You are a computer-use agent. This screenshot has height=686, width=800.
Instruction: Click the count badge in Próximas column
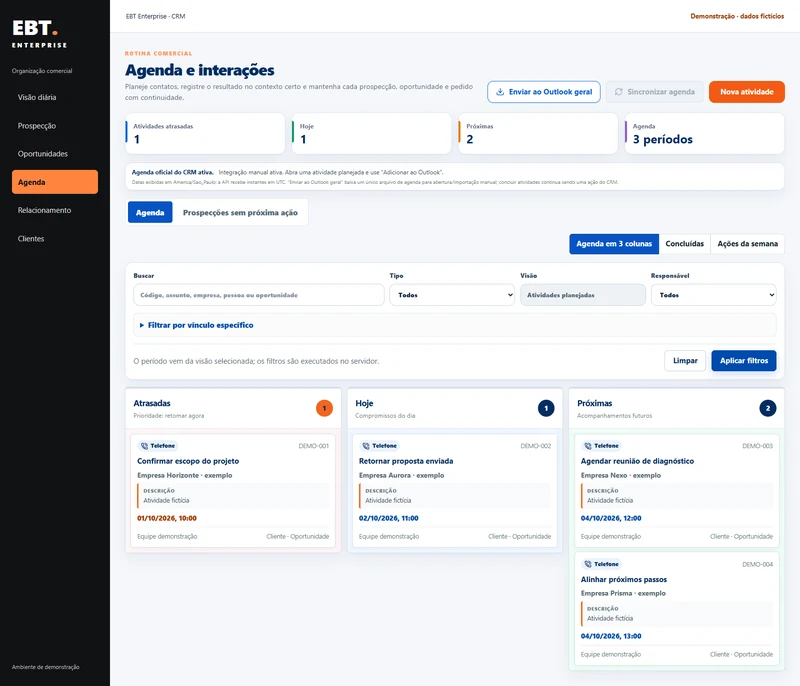coord(768,408)
